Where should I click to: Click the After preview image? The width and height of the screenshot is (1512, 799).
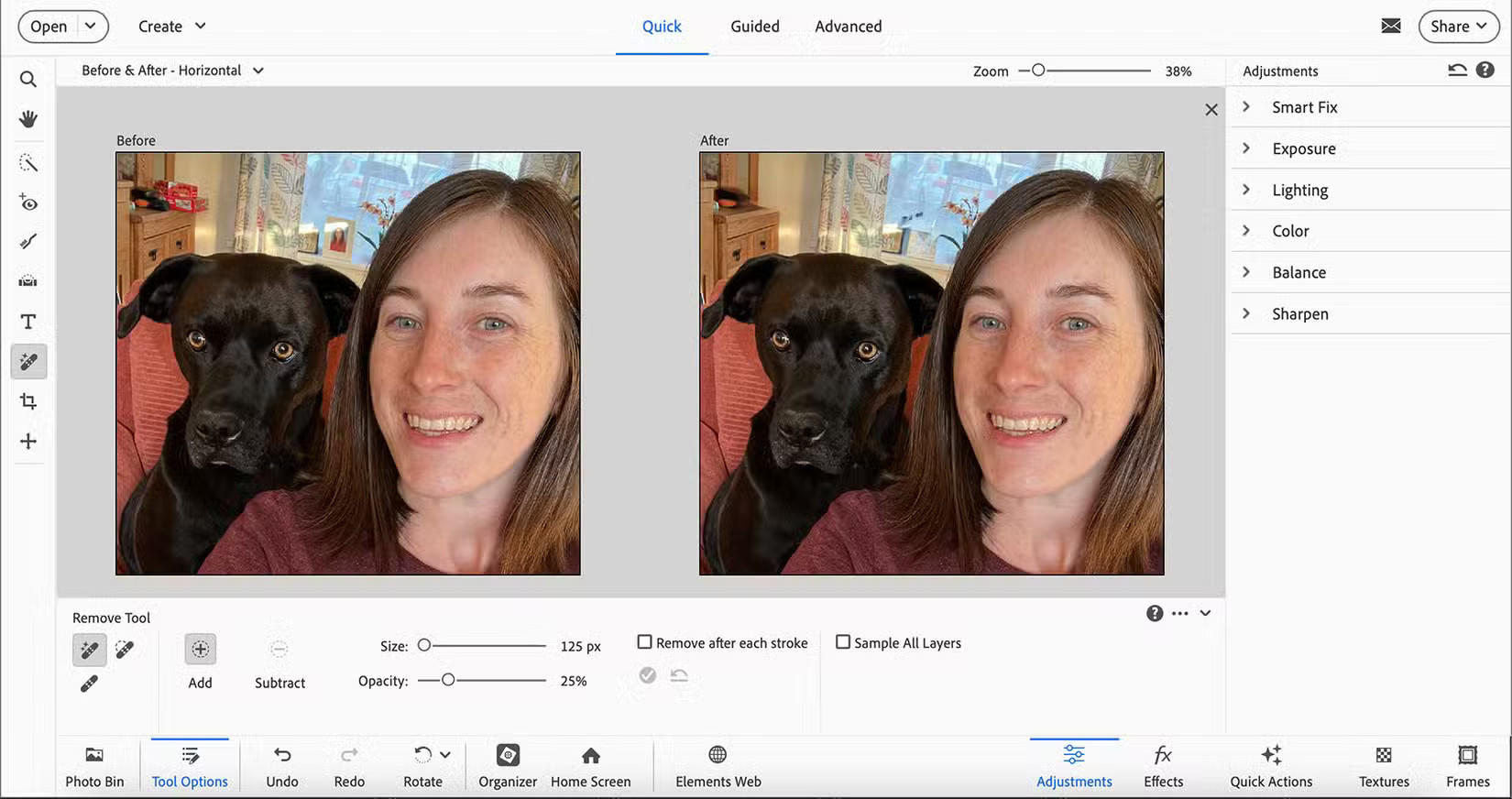[x=931, y=364]
